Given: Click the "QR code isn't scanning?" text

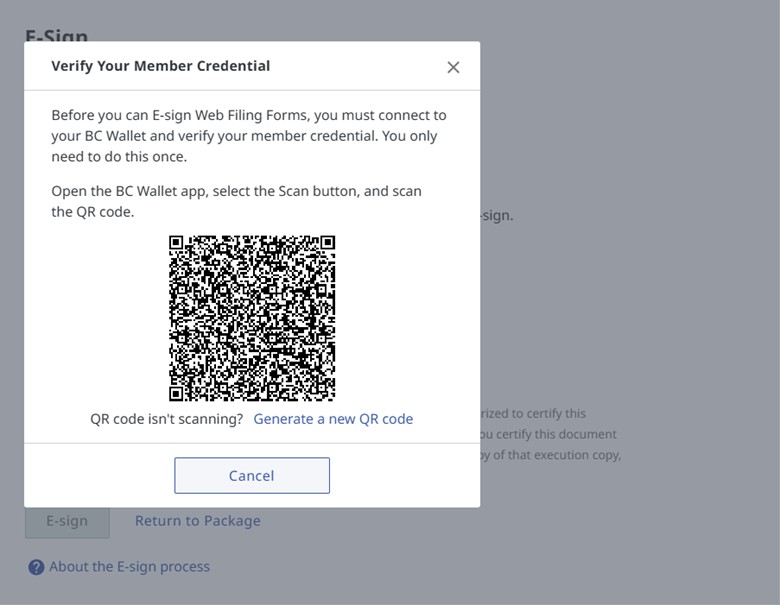Looking at the screenshot, I should tap(167, 419).
